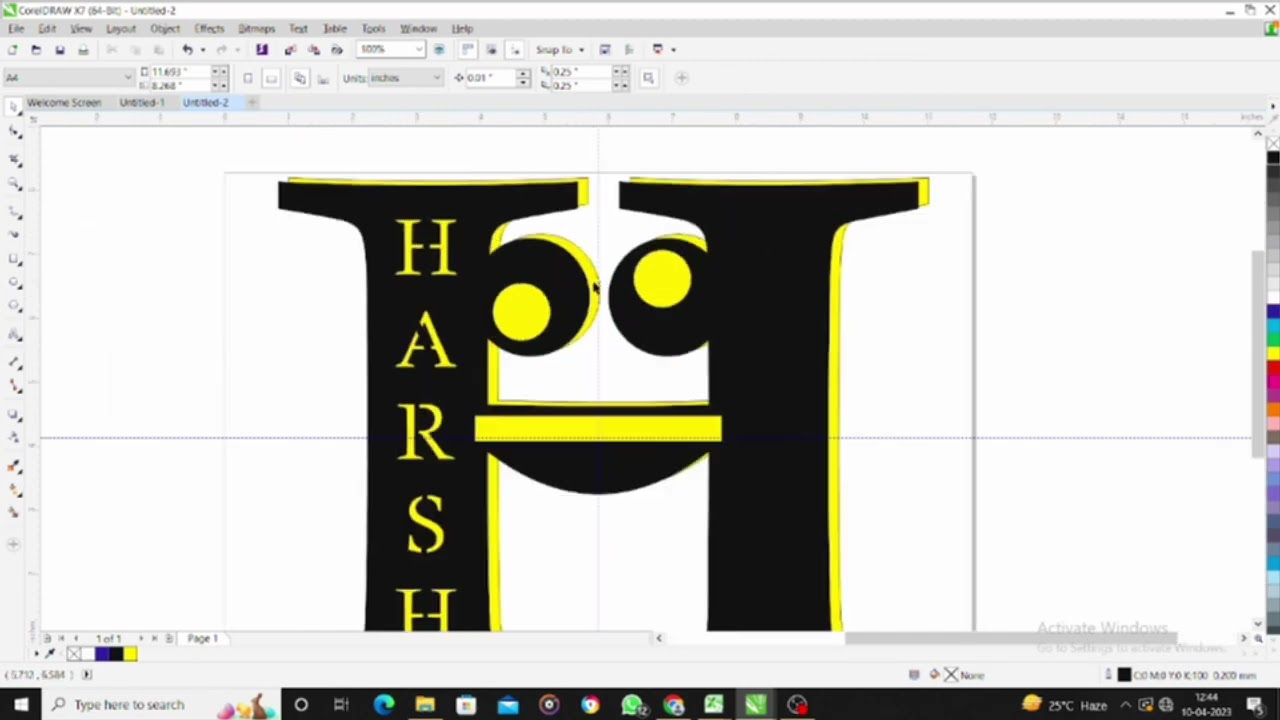Open Microsoft Edge from the taskbar
1280x720 pixels.
tap(384, 705)
